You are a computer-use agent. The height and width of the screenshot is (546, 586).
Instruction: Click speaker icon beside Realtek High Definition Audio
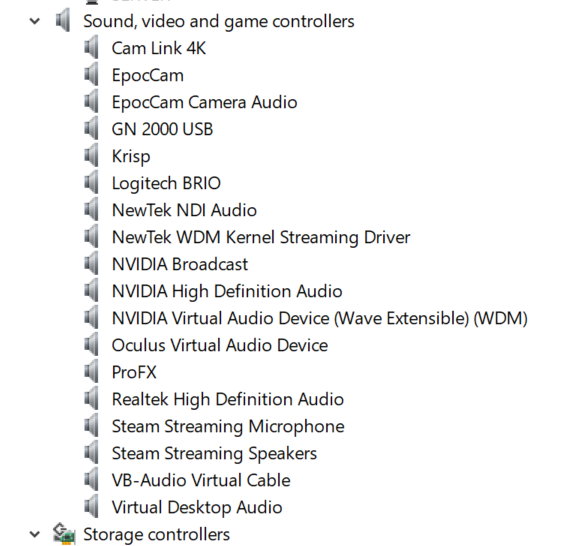click(x=92, y=398)
